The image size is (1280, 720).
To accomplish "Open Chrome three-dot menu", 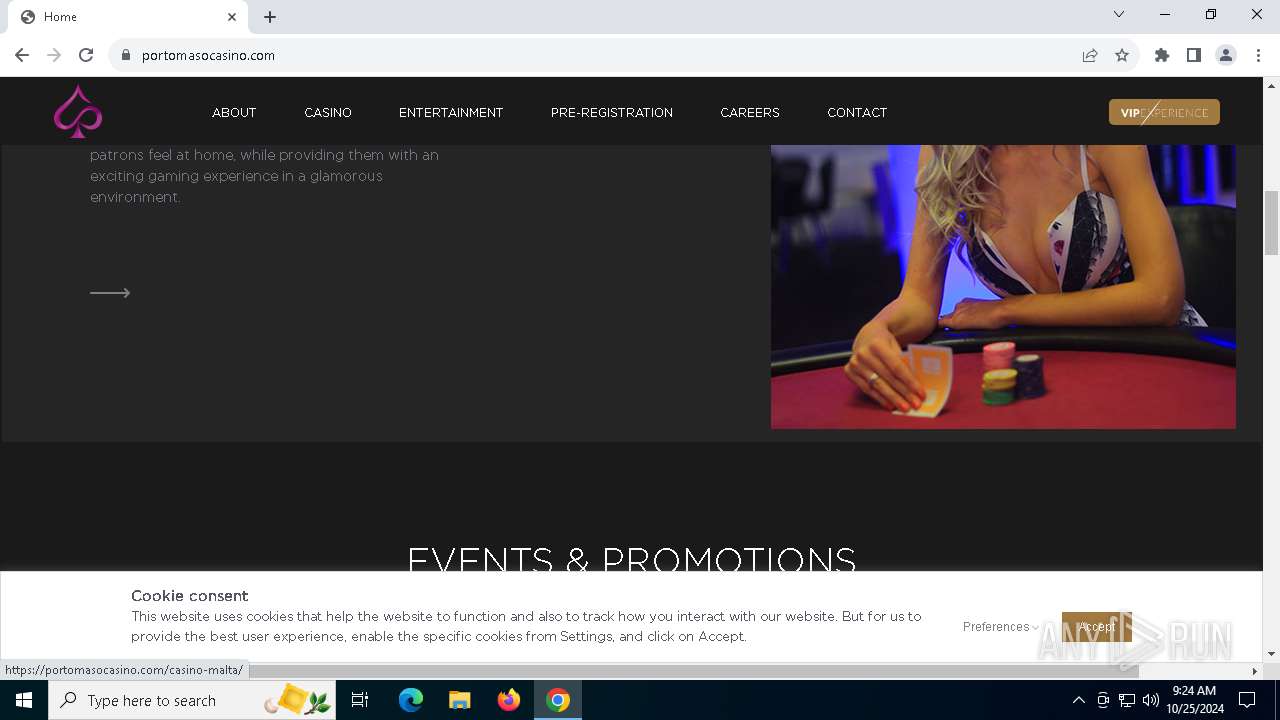I will [x=1258, y=55].
